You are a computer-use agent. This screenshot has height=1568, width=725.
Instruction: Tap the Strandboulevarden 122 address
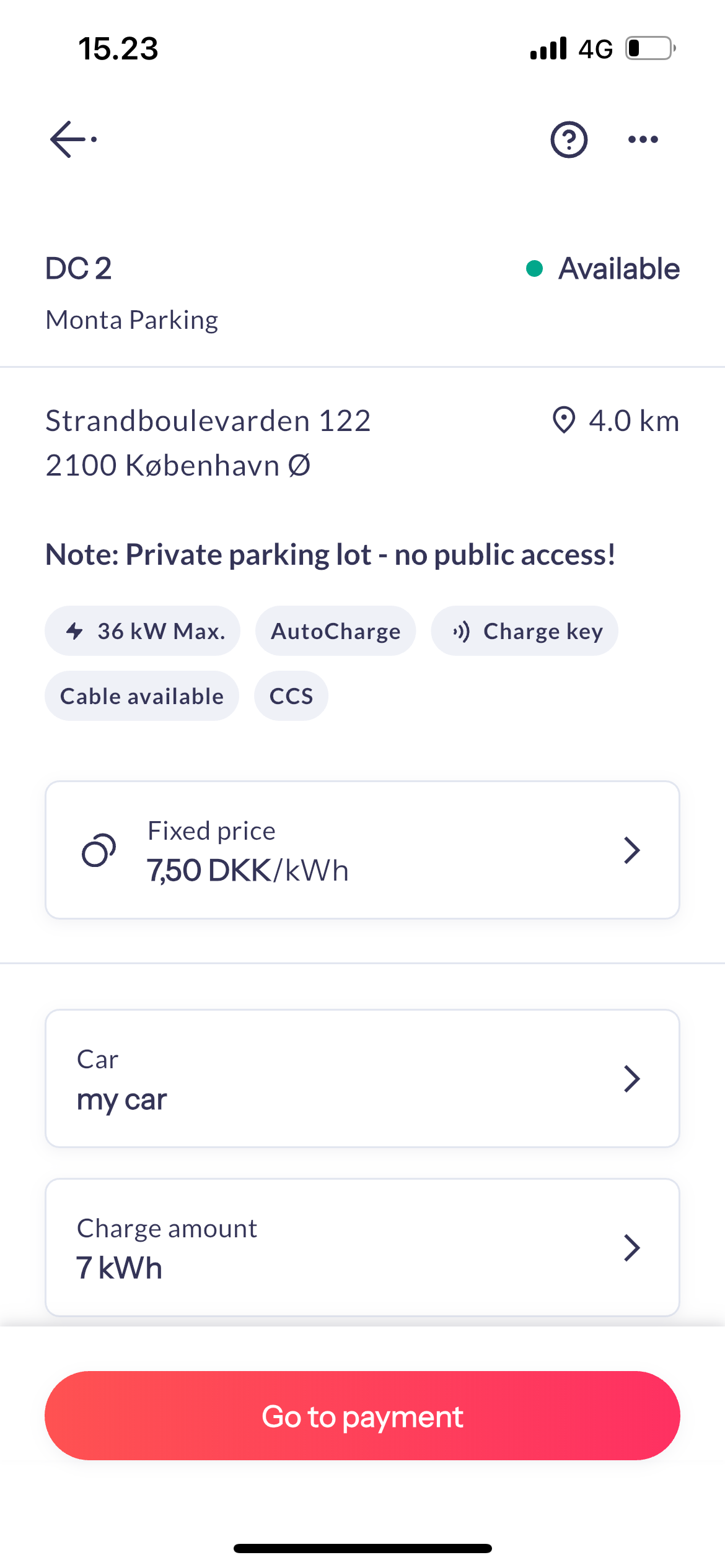[208, 421]
